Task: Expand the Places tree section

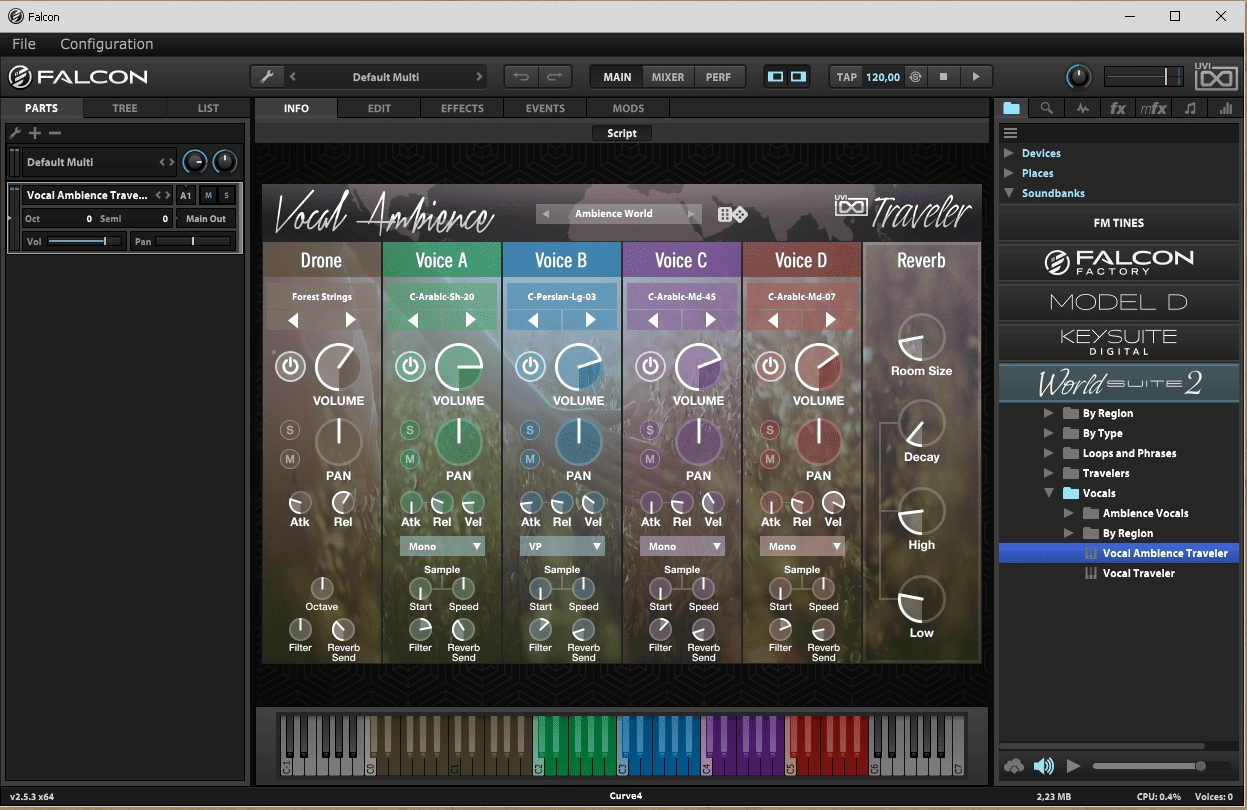Action: 1009,173
